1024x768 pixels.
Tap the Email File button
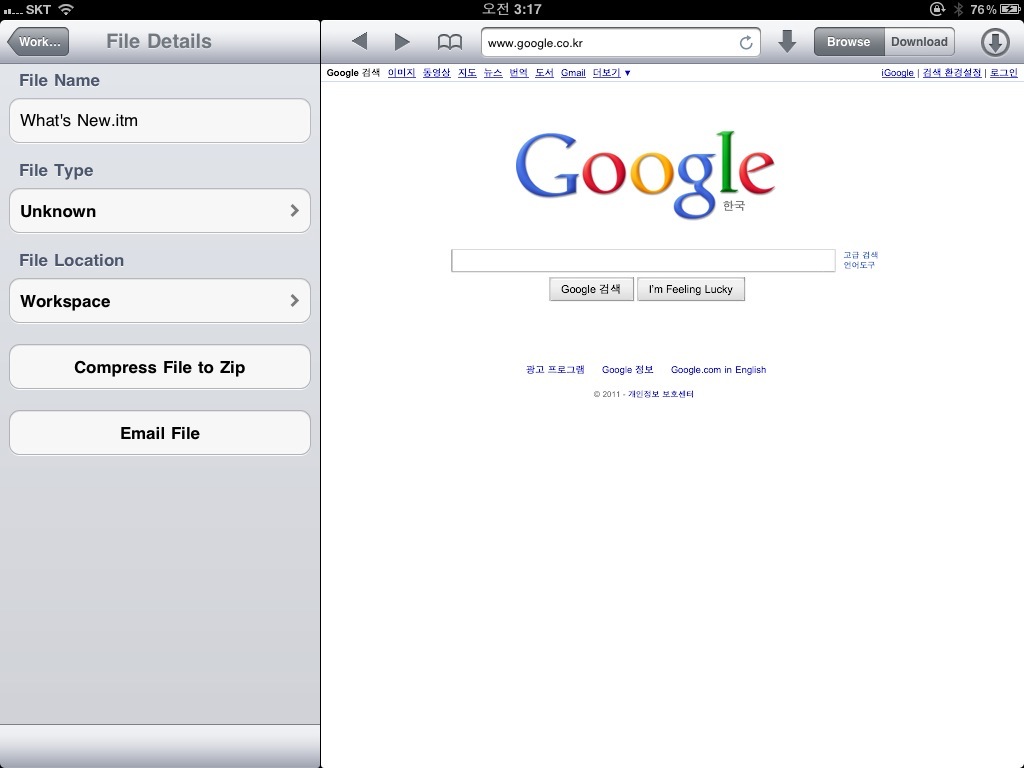pos(160,433)
